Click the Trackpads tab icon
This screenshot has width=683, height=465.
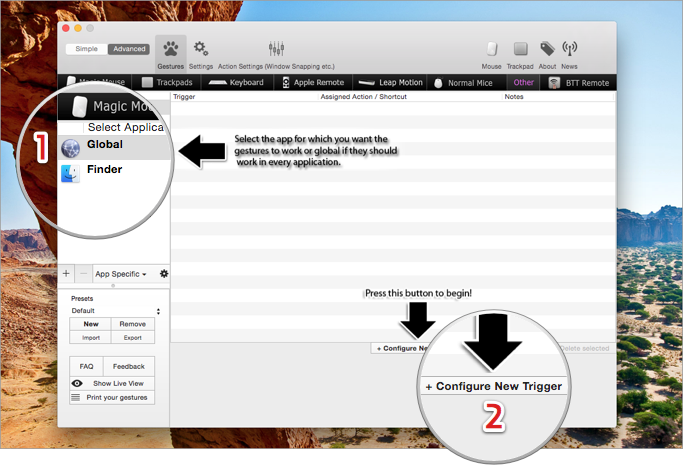click(147, 82)
